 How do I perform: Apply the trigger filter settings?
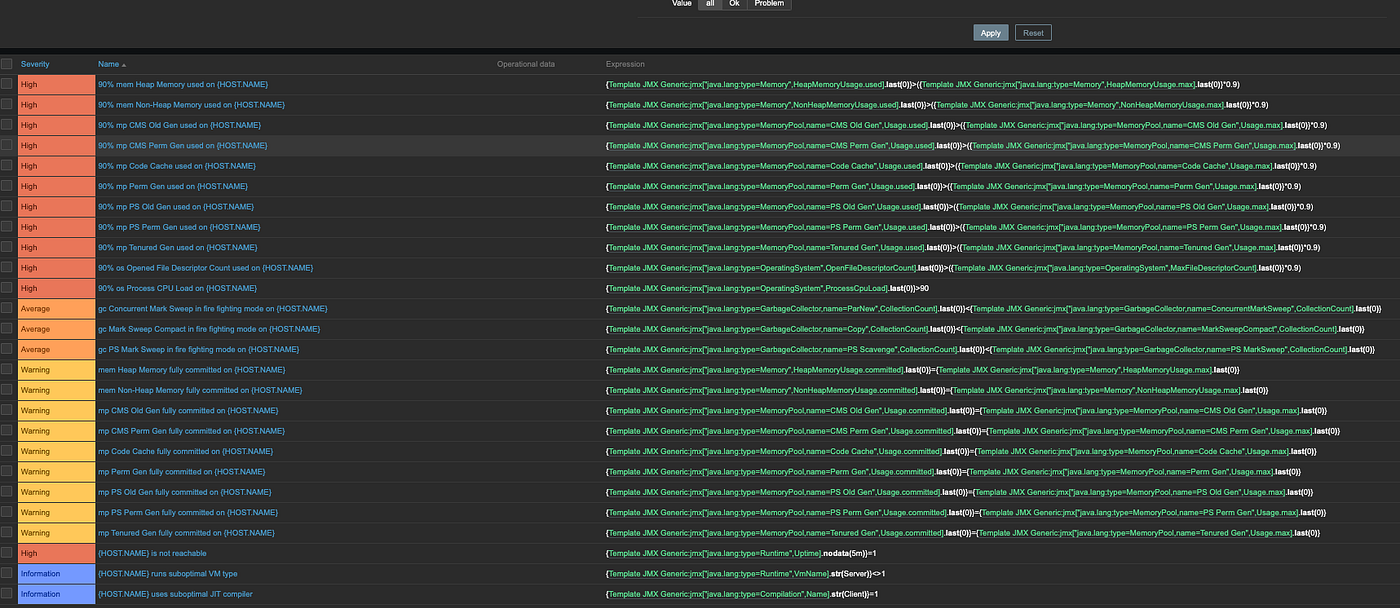click(x=990, y=32)
